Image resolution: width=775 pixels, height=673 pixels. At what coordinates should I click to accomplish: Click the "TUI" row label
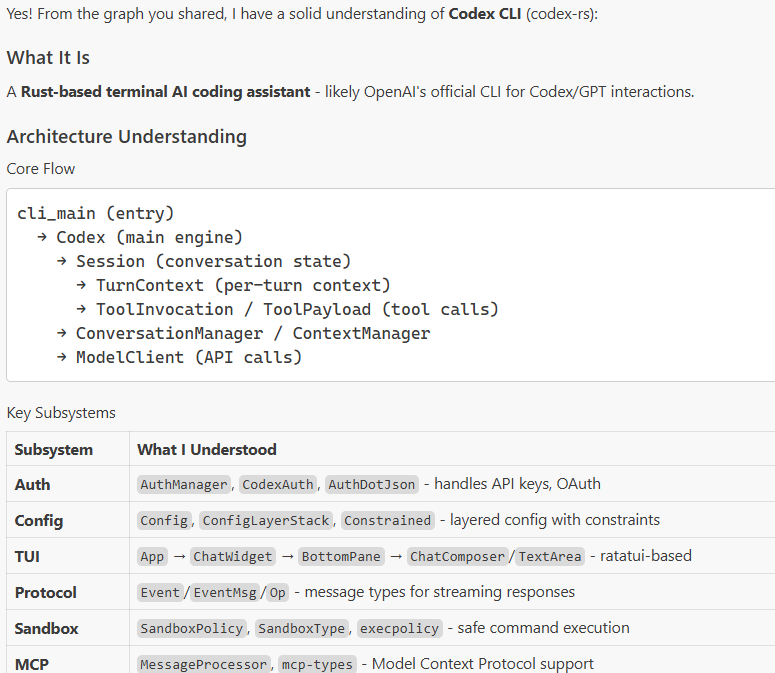pyautogui.click(x=27, y=557)
